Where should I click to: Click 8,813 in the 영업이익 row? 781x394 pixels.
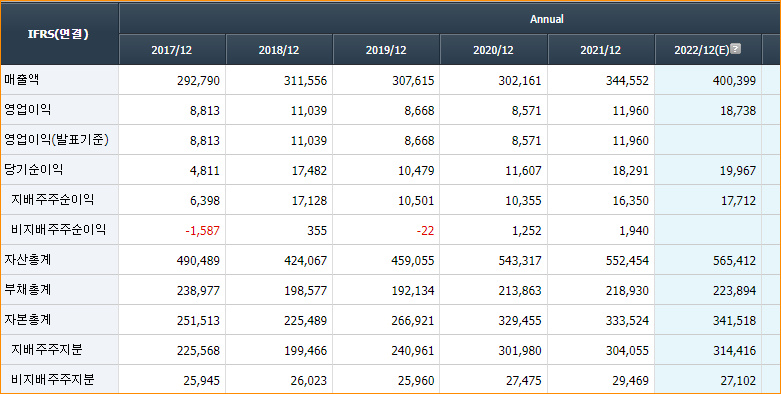coord(205,111)
